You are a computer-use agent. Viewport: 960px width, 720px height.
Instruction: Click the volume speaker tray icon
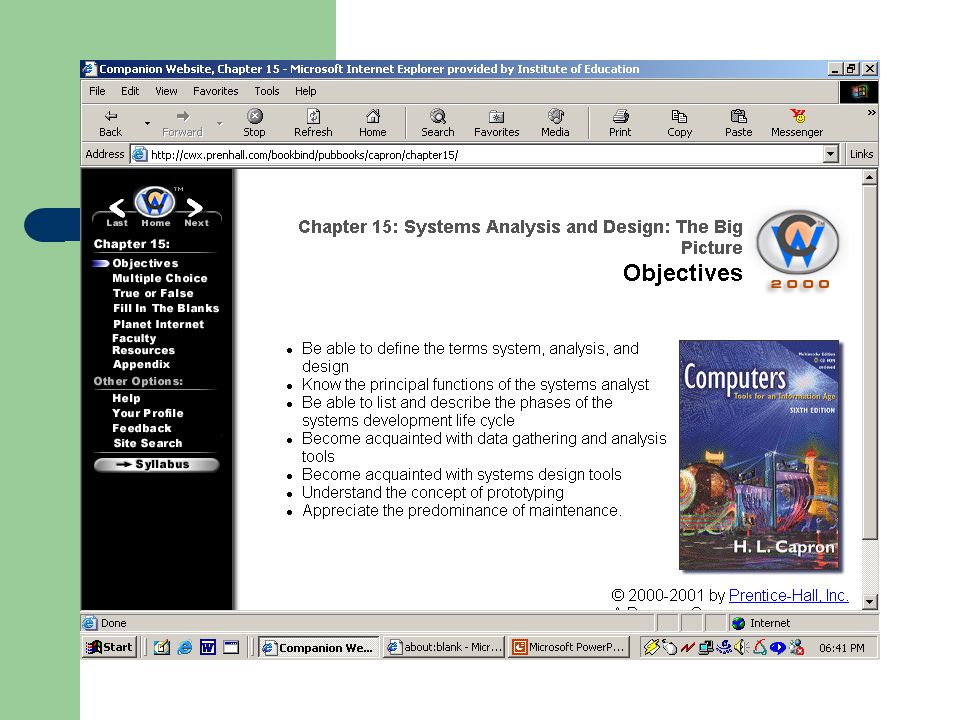click(x=741, y=647)
